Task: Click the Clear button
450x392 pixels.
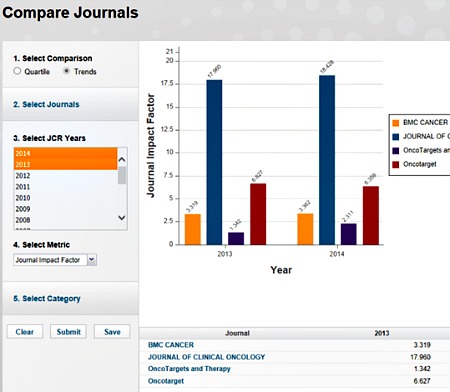Action: (25, 332)
